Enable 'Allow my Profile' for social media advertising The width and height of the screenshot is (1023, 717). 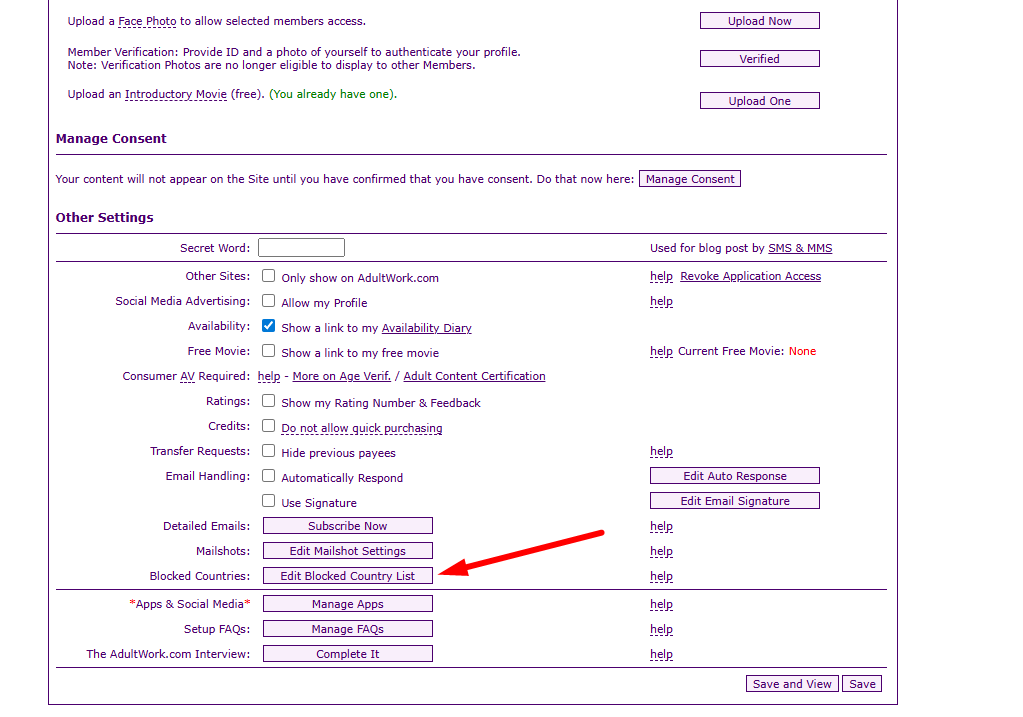click(268, 301)
